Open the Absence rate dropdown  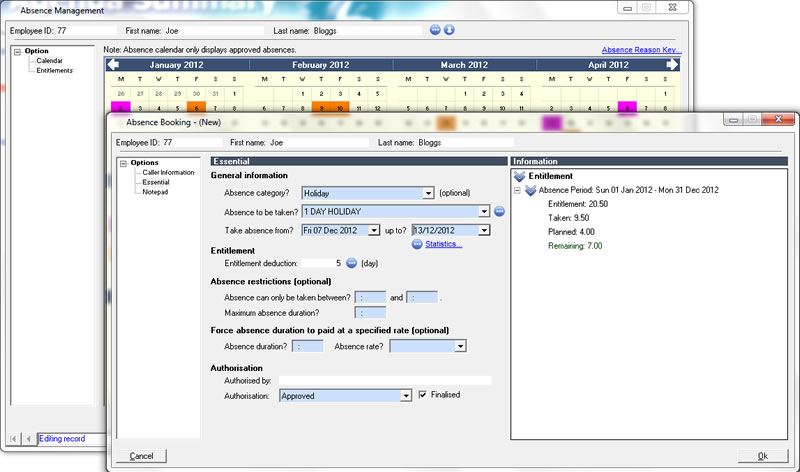tap(461, 346)
